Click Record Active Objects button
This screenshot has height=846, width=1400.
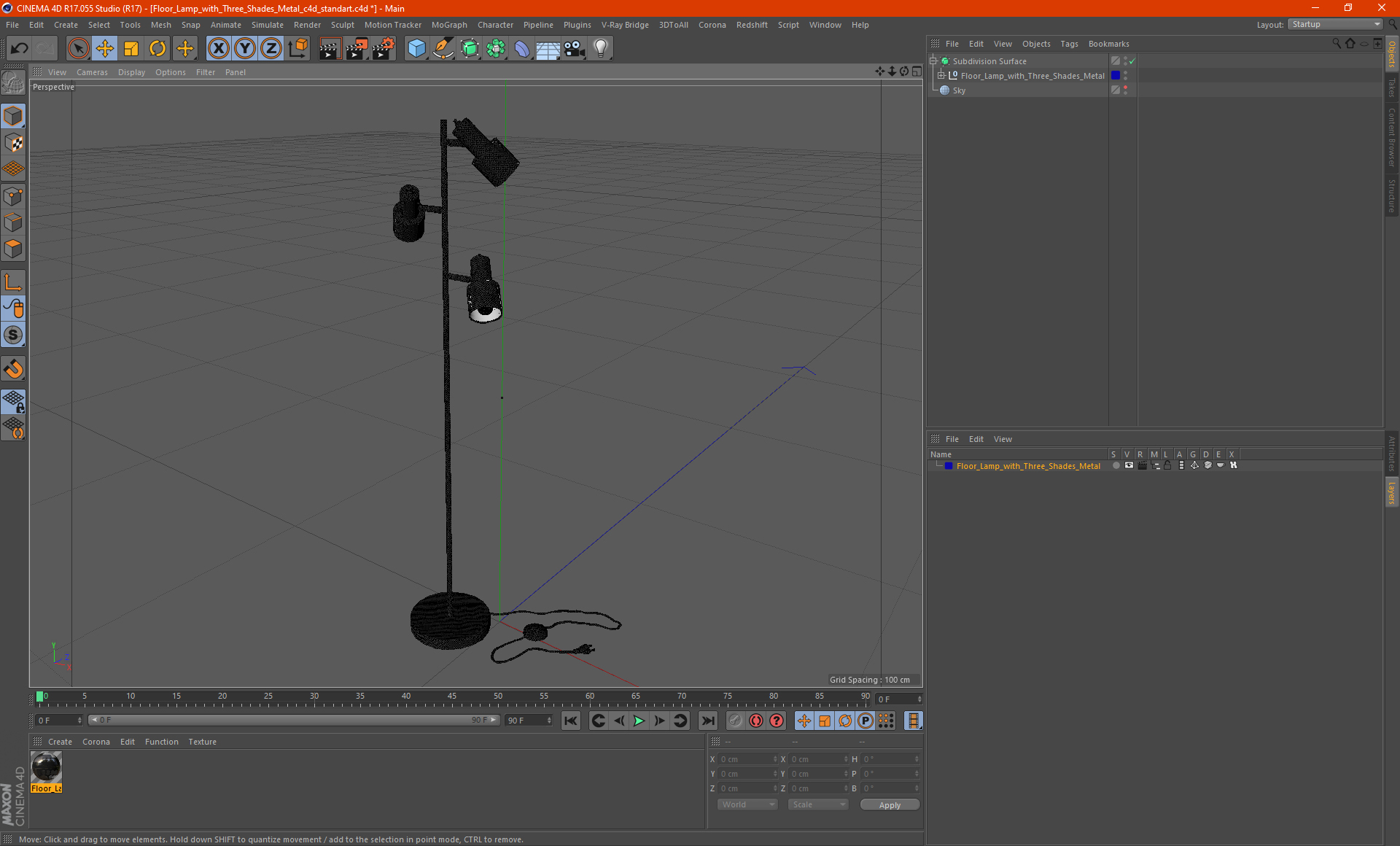click(736, 721)
